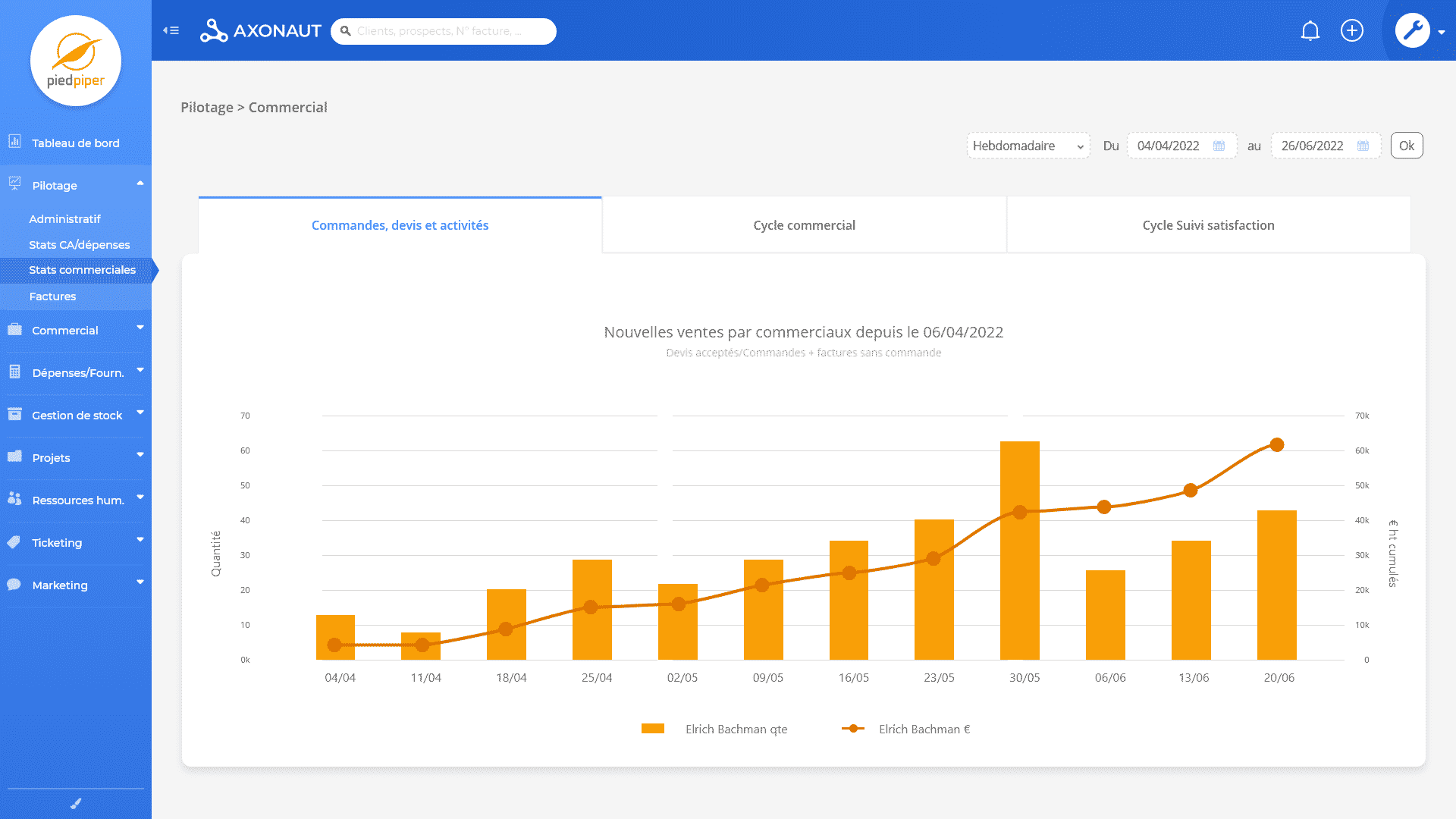Click the paintbrush icon at sidebar bottom
The width and height of the screenshot is (1456, 819).
[x=76, y=803]
